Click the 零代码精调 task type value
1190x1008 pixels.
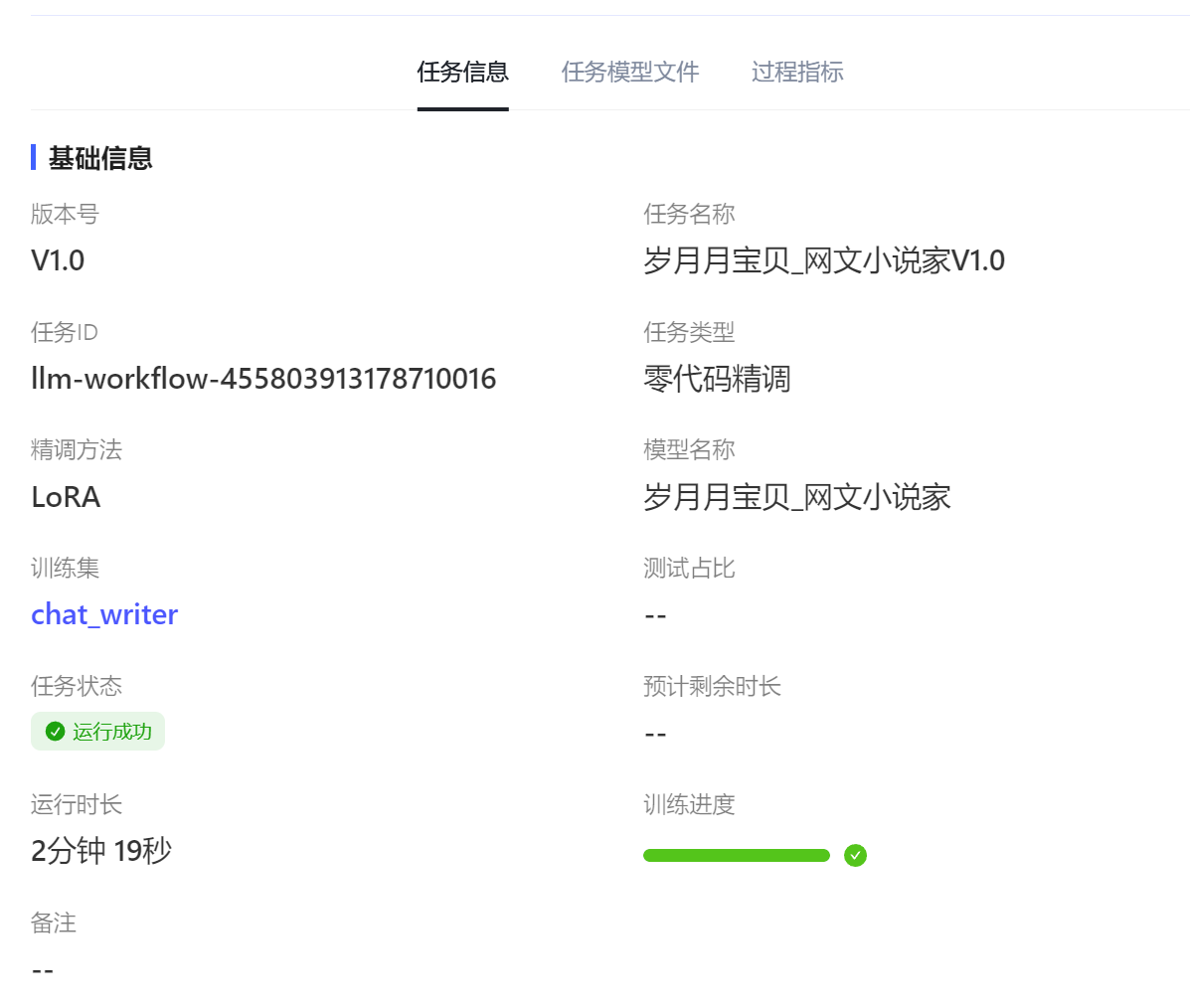click(x=717, y=379)
